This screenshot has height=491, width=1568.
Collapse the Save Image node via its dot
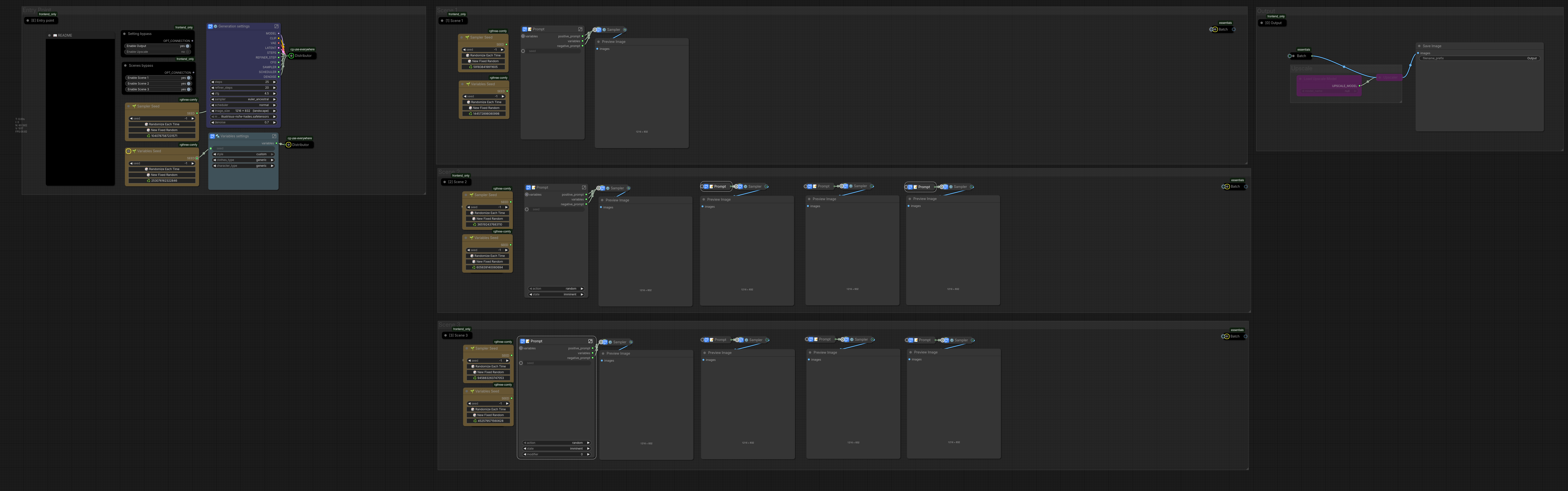pos(1419,46)
